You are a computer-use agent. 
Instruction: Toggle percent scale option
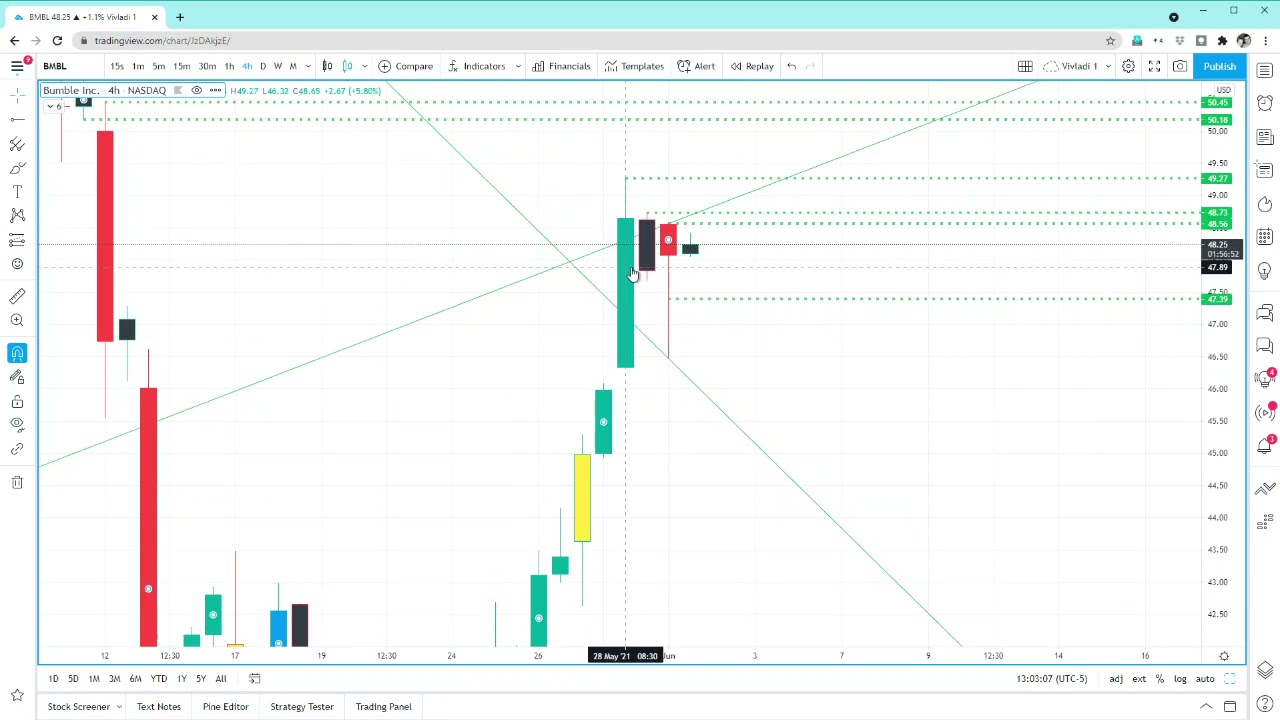point(1160,679)
